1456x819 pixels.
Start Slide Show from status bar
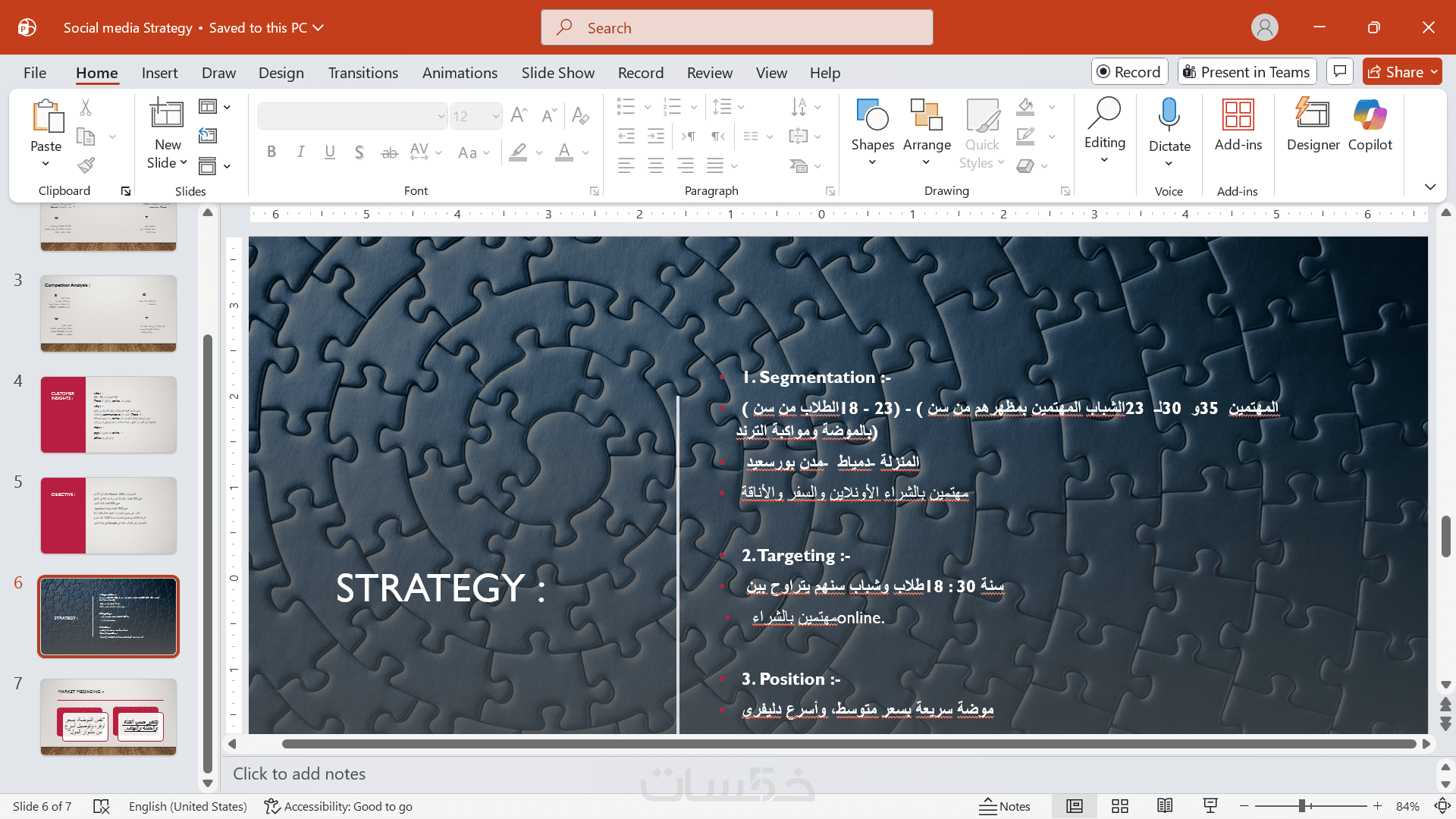pyautogui.click(x=1210, y=806)
